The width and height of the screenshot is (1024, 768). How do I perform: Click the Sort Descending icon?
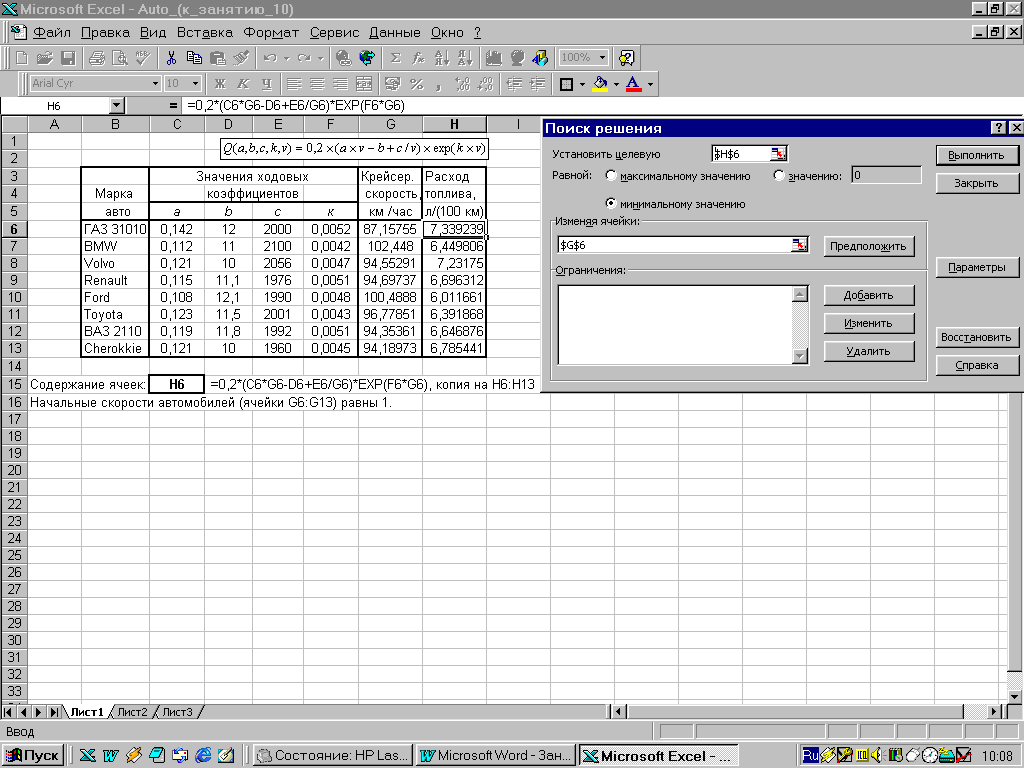465,58
